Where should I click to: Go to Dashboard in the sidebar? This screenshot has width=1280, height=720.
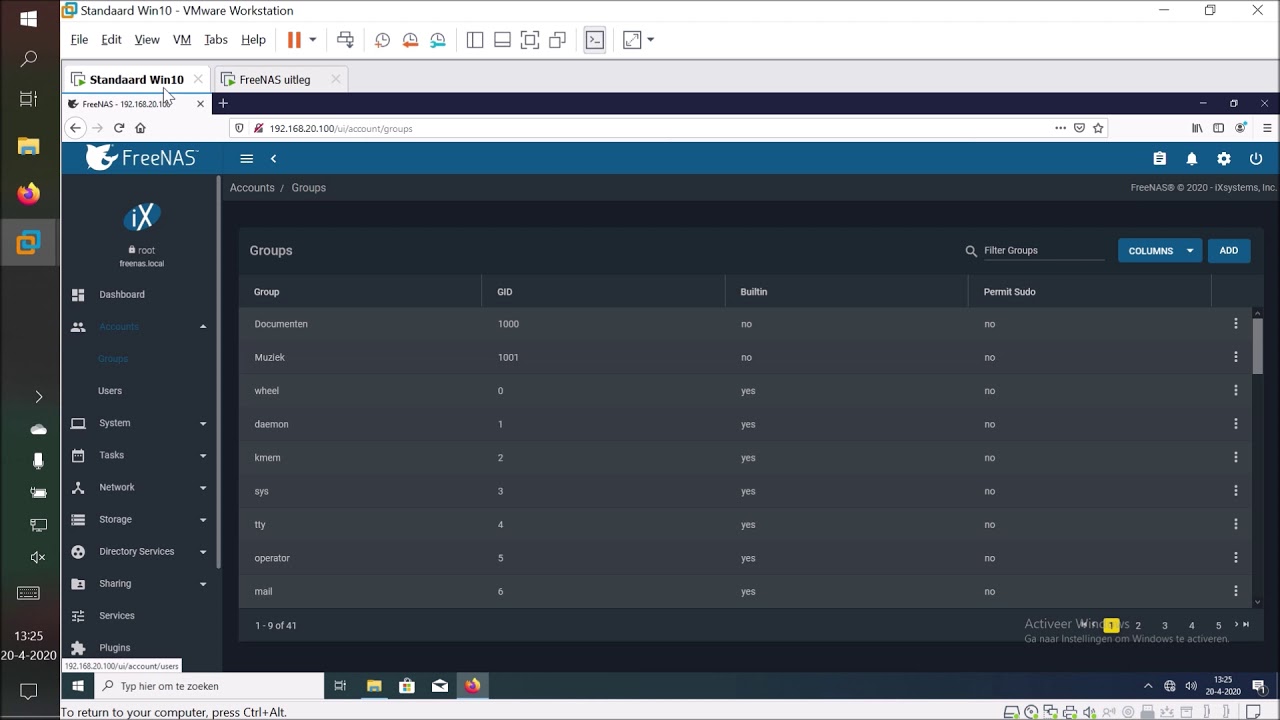(122, 295)
